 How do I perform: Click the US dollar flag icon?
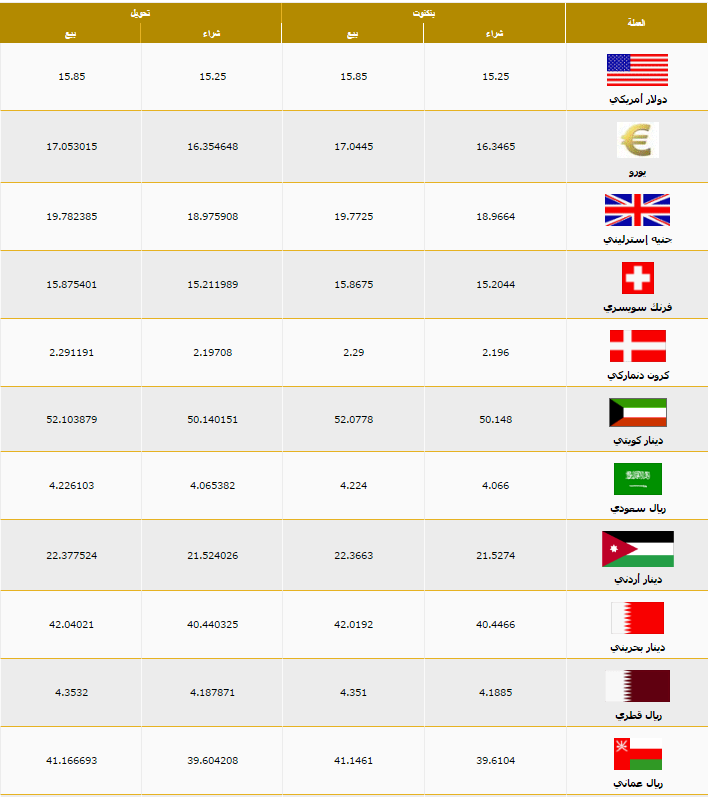(637, 70)
